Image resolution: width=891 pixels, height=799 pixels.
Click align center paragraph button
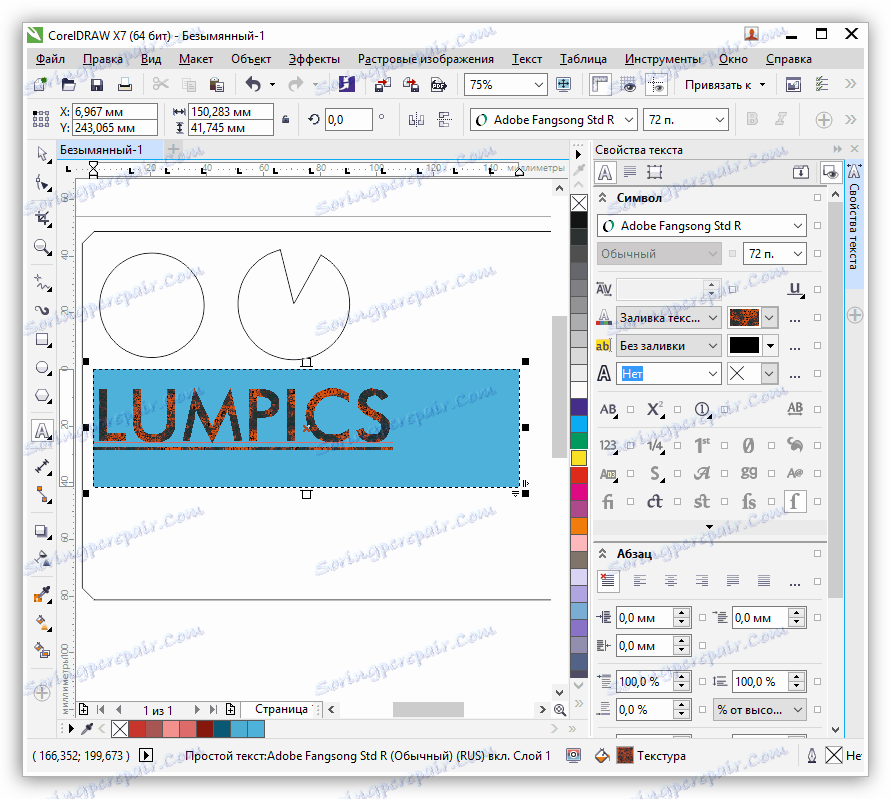point(671,581)
